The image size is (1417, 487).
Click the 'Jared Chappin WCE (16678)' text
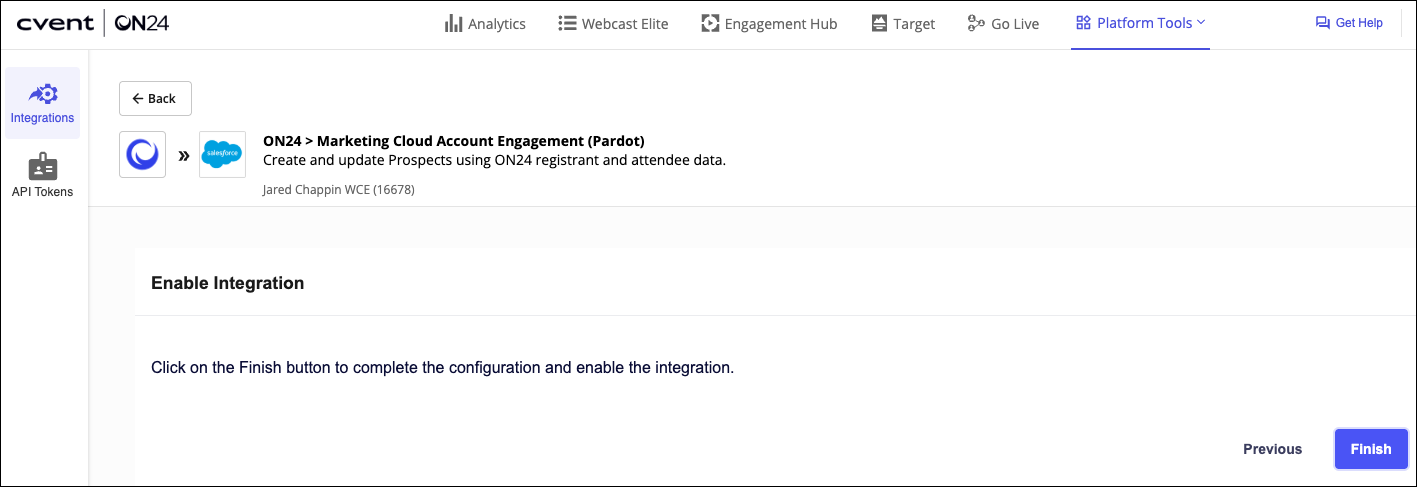[x=338, y=189]
